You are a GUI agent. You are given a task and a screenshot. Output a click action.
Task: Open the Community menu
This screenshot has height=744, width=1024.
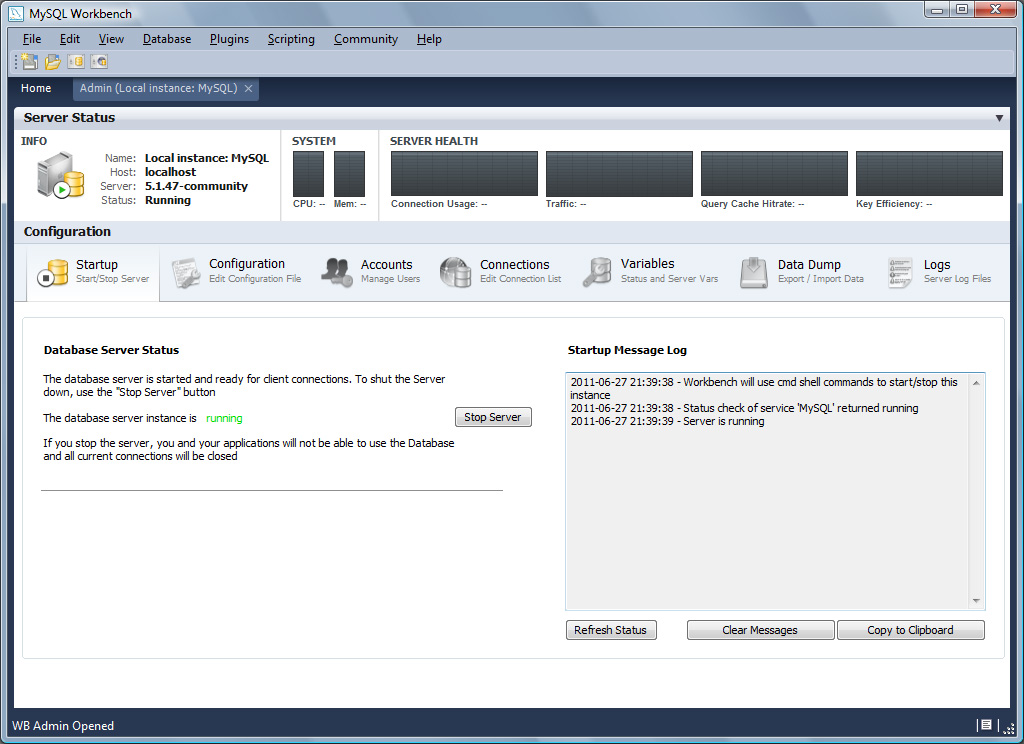coord(366,39)
